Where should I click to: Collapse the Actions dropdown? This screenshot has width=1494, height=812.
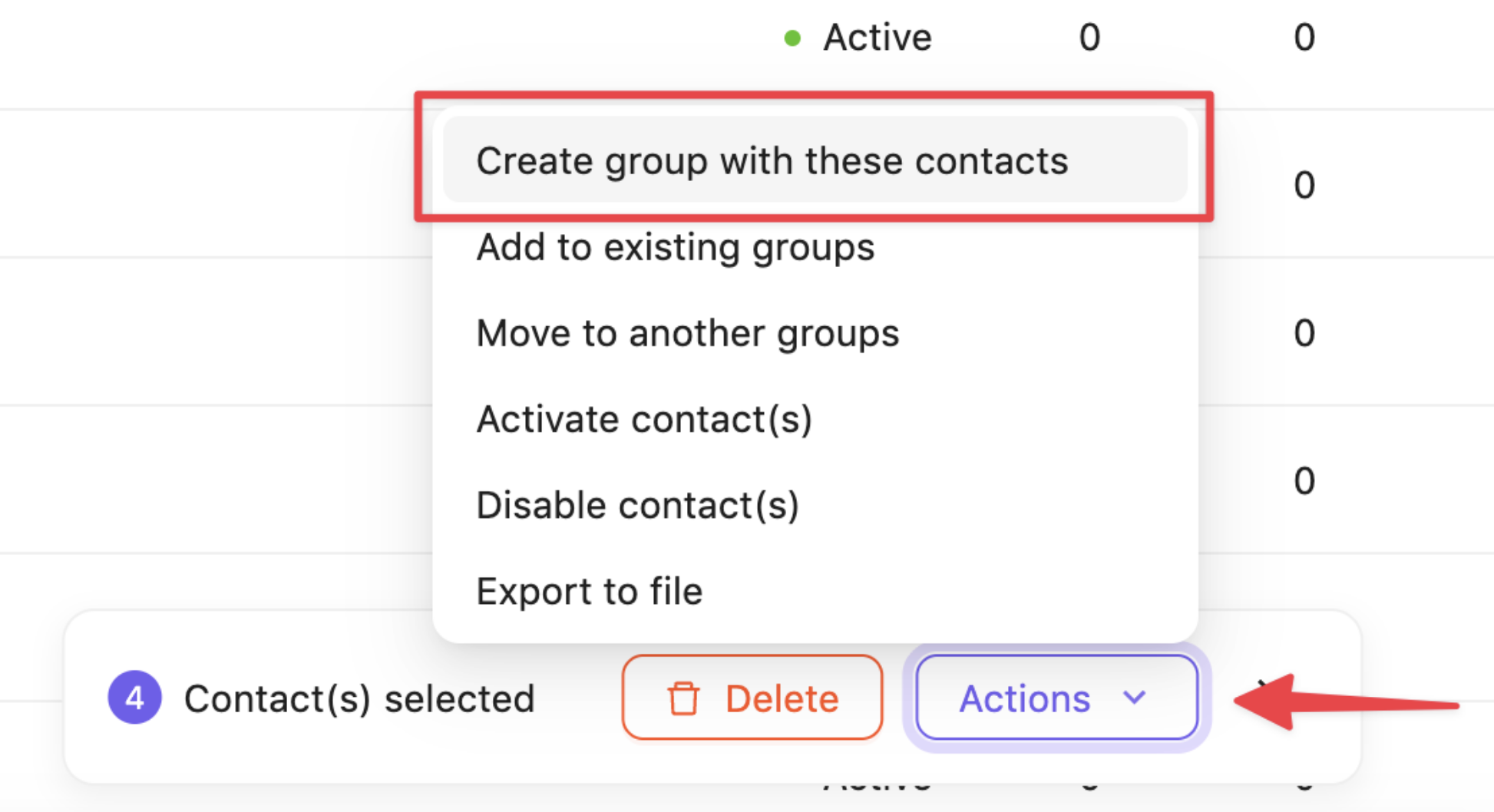click(1056, 698)
